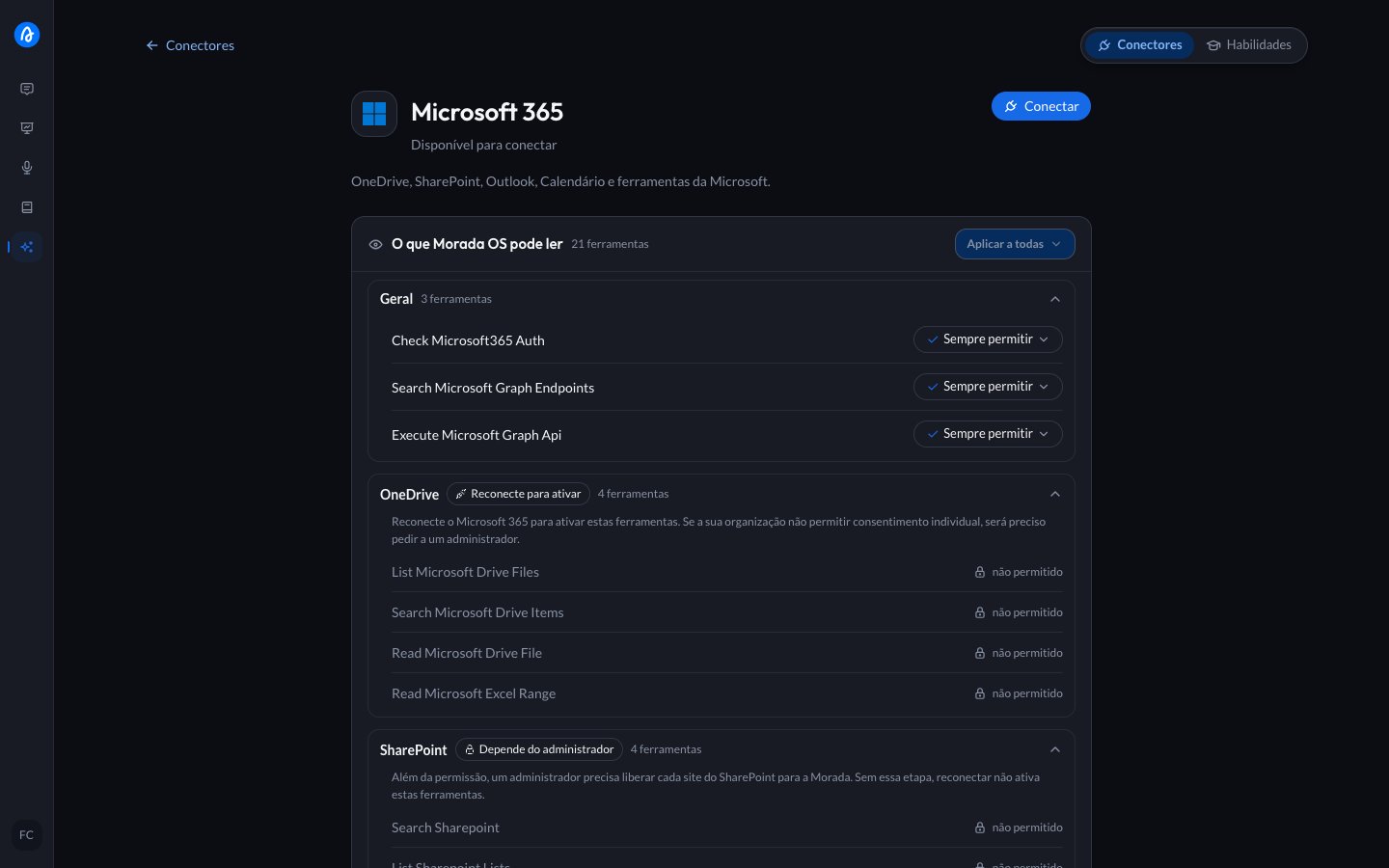Click lock icon on Read Microsoft Drive File row

(x=980, y=653)
